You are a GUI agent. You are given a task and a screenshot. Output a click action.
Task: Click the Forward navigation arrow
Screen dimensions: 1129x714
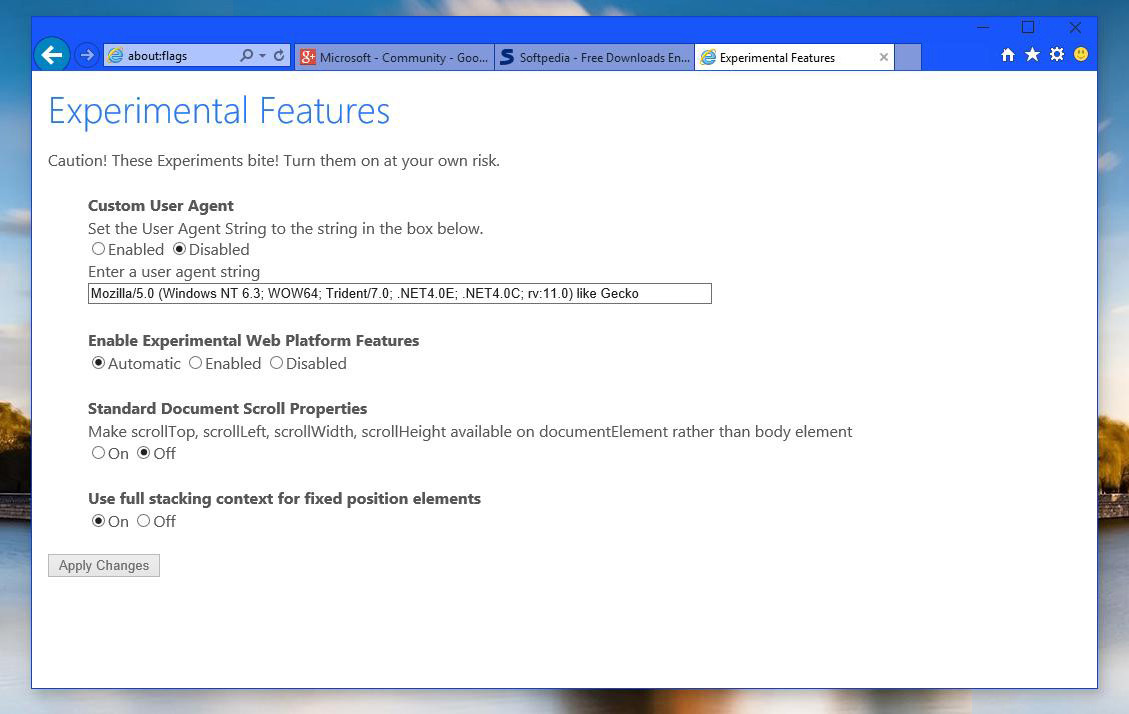tap(87, 55)
